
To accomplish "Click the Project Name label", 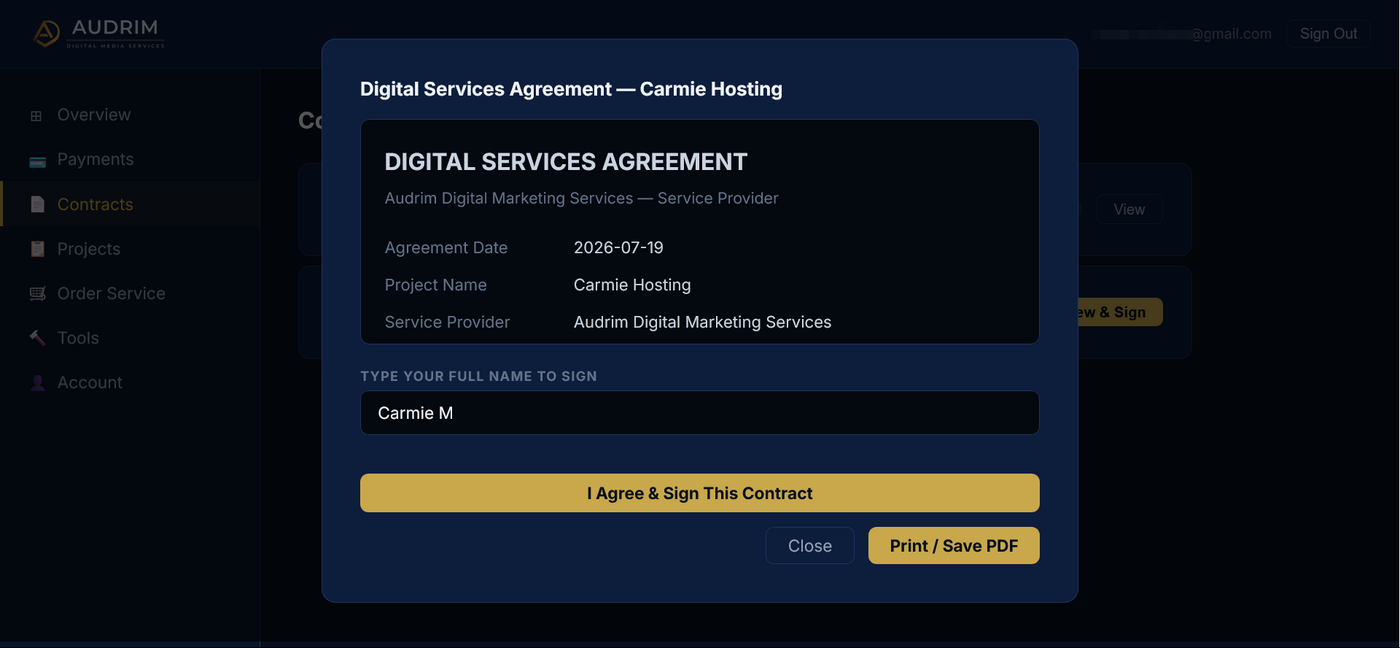I will pos(436,285).
